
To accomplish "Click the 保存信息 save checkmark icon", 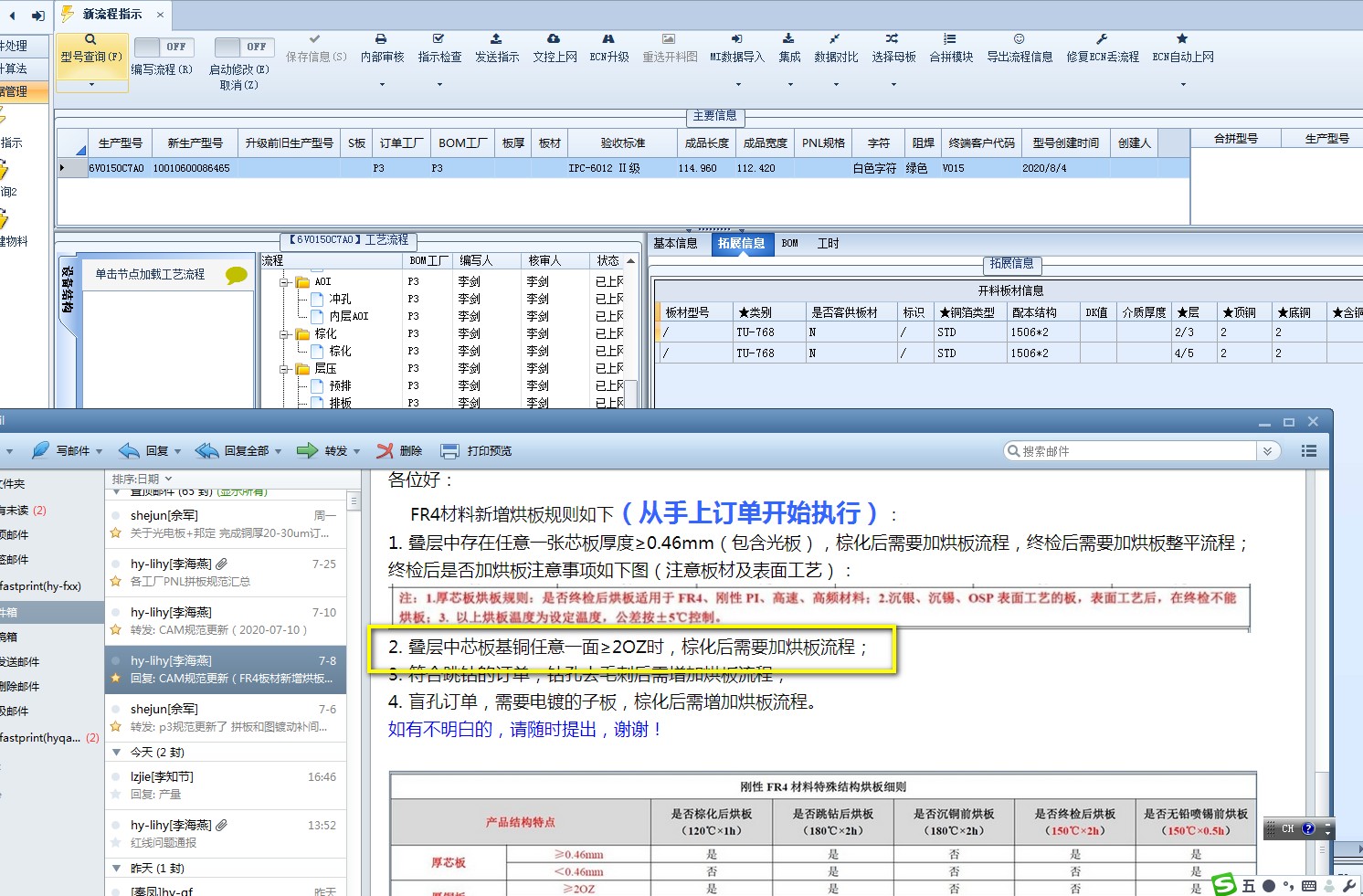I will 315,39.
